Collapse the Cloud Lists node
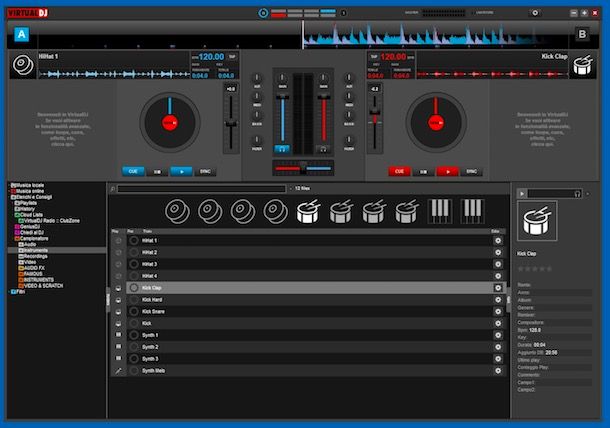 tap(14, 215)
